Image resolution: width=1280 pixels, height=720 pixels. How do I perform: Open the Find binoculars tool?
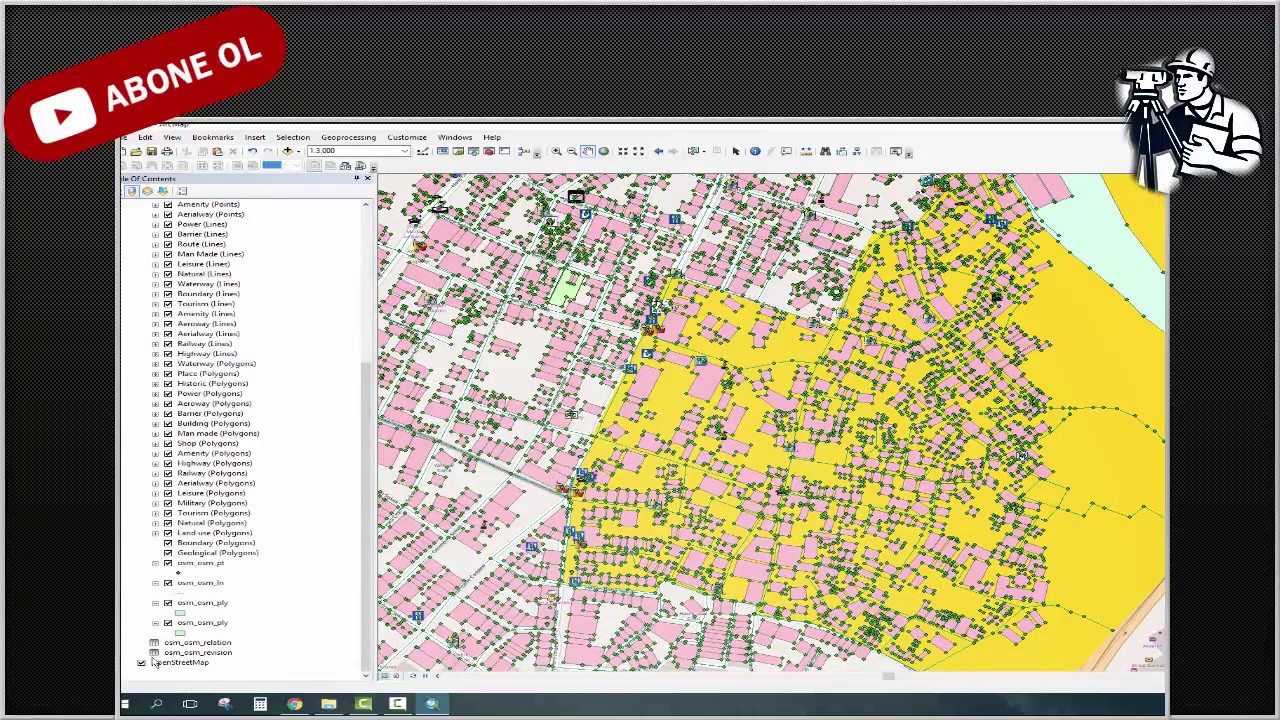825,151
